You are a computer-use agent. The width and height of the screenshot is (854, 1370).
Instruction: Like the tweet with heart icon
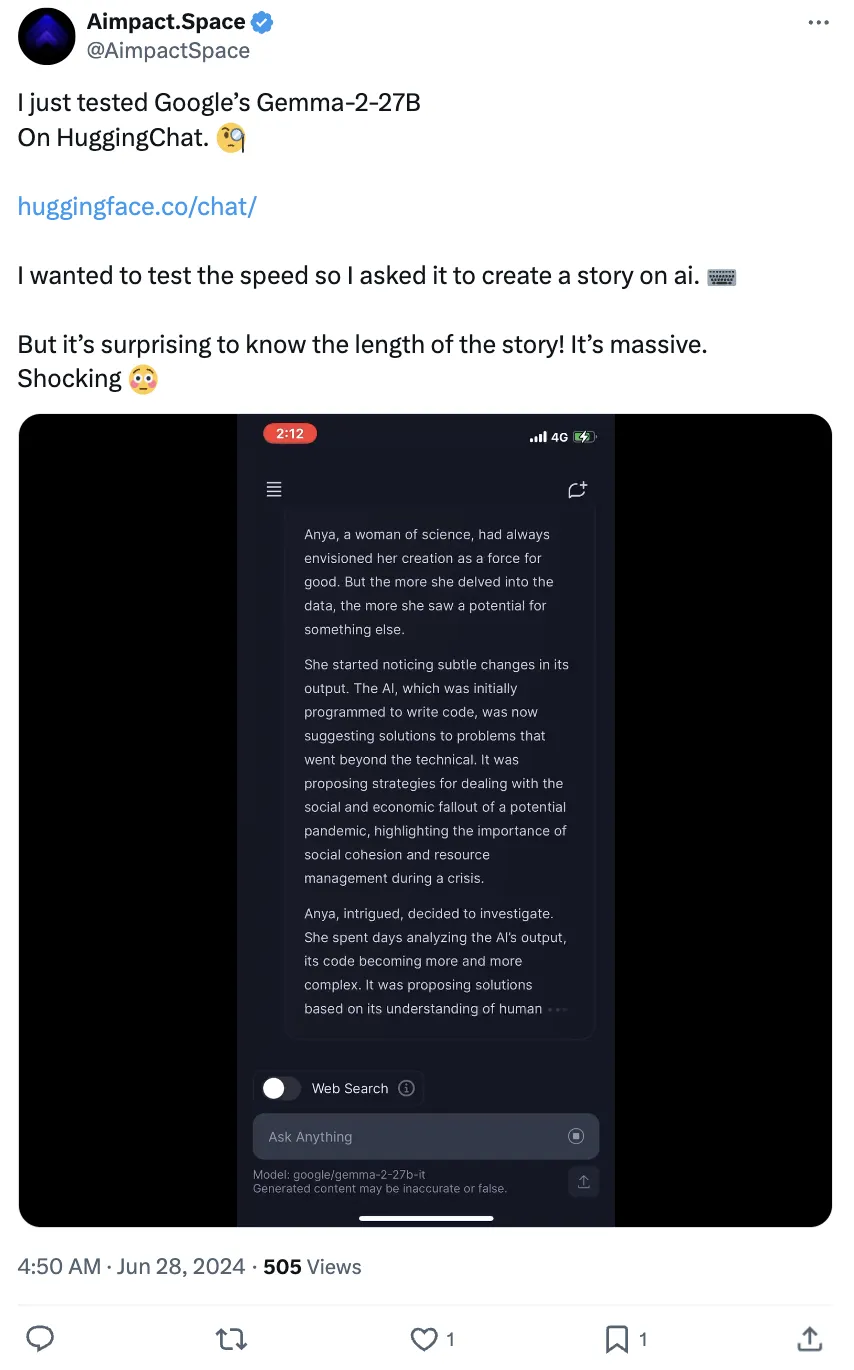click(425, 1338)
